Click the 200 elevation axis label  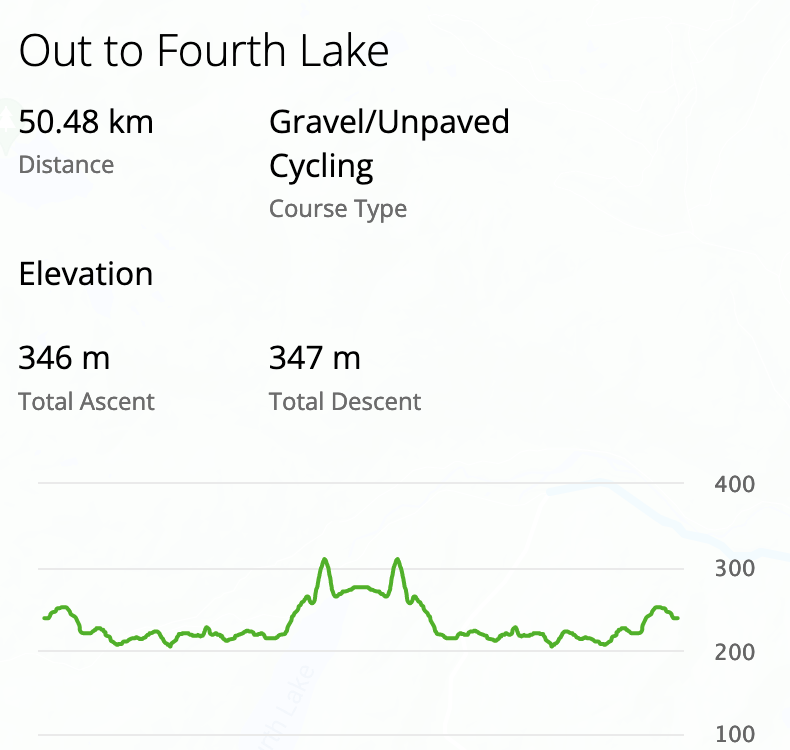pyautogui.click(x=735, y=652)
